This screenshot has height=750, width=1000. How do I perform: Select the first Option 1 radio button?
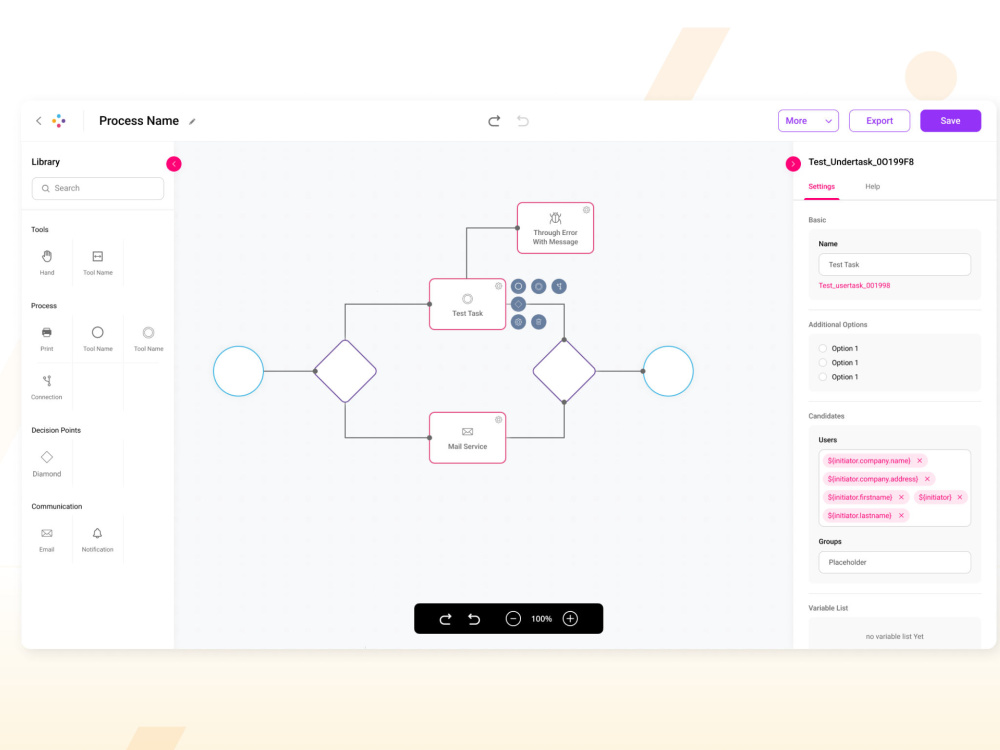pos(823,348)
